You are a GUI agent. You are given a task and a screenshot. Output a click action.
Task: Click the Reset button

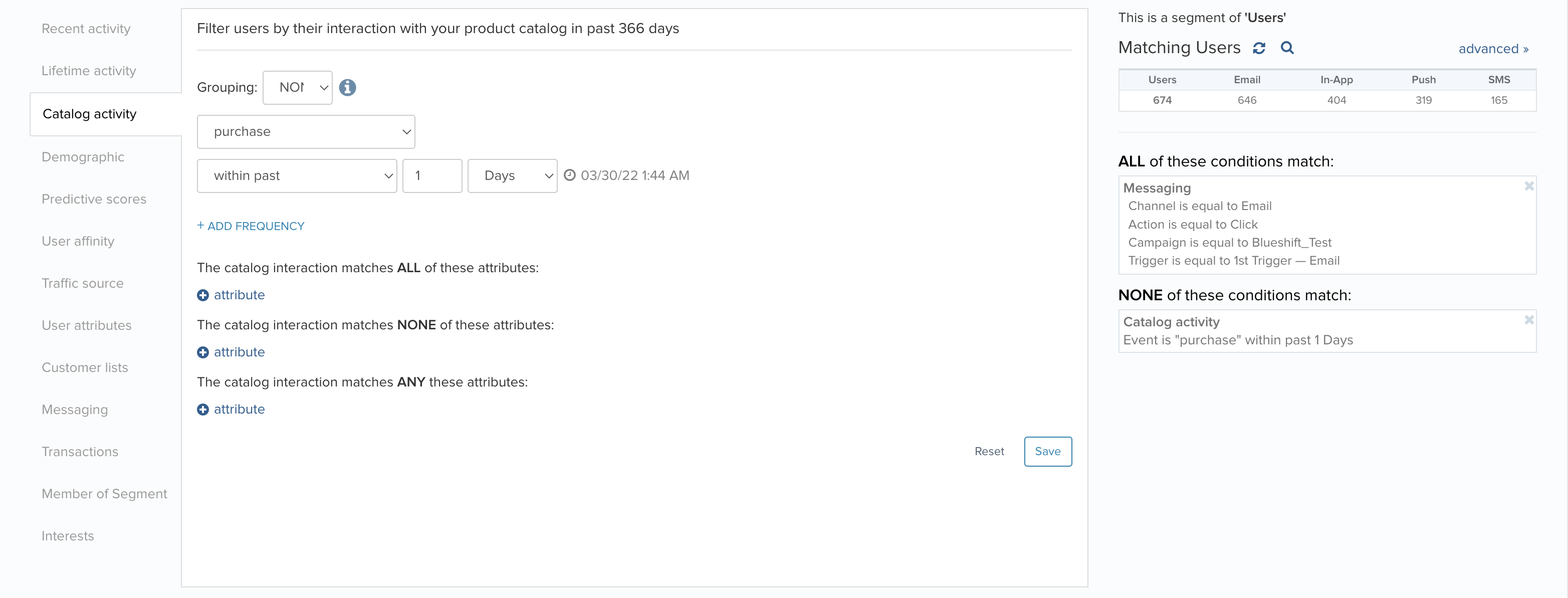click(989, 451)
